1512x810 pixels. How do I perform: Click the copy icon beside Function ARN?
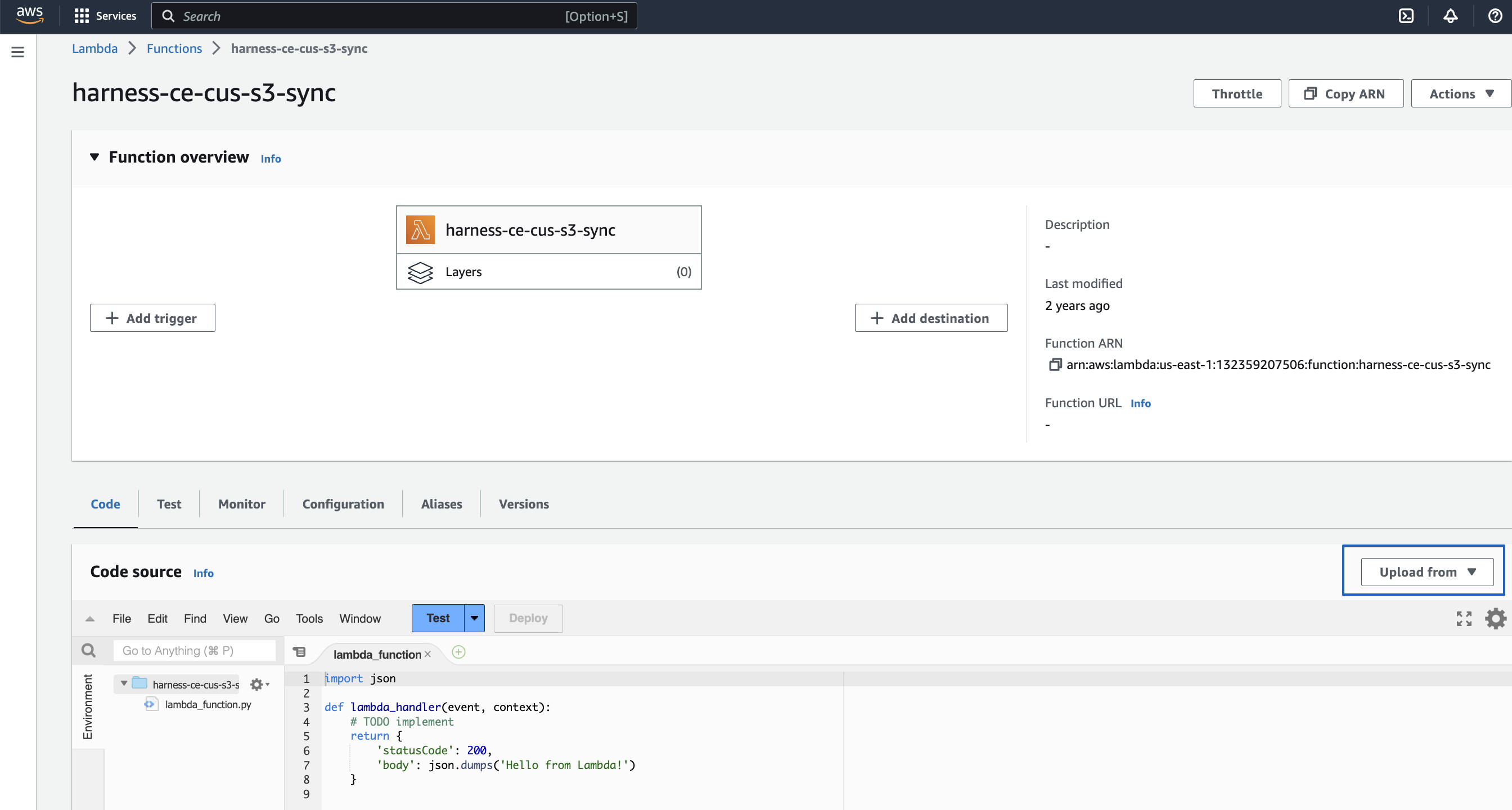[1055, 364]
